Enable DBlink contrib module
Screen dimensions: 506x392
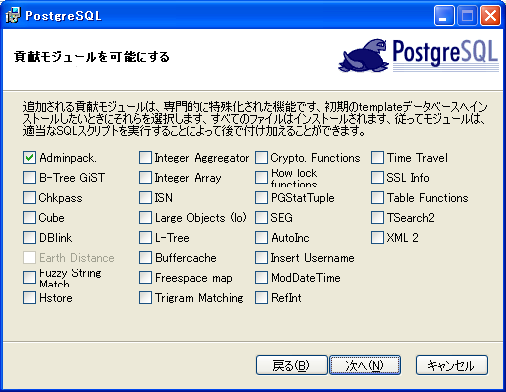(x=29, y=238)
